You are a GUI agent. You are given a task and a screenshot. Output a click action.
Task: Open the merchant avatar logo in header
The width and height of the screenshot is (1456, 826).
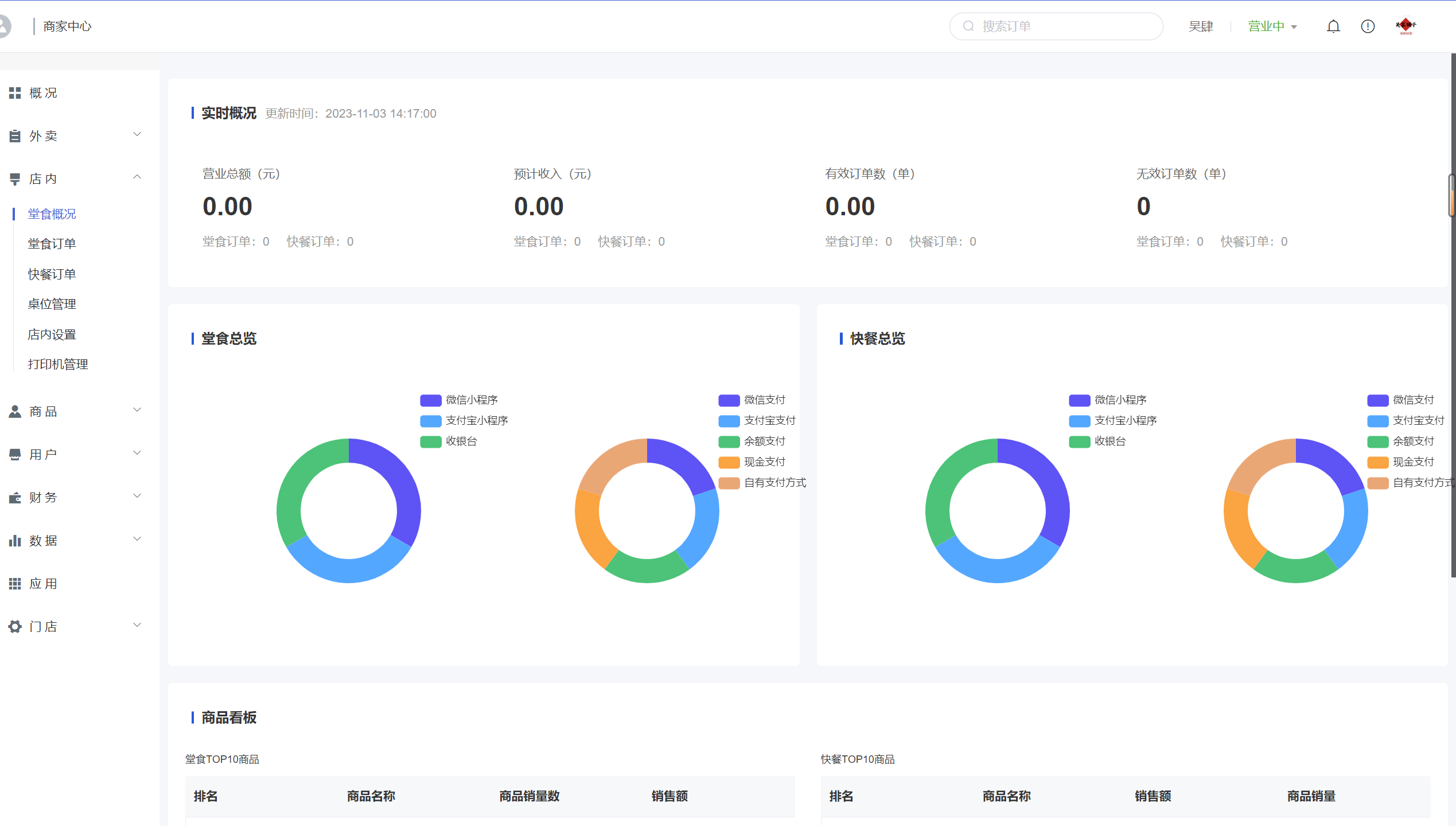pos(1406,26)
